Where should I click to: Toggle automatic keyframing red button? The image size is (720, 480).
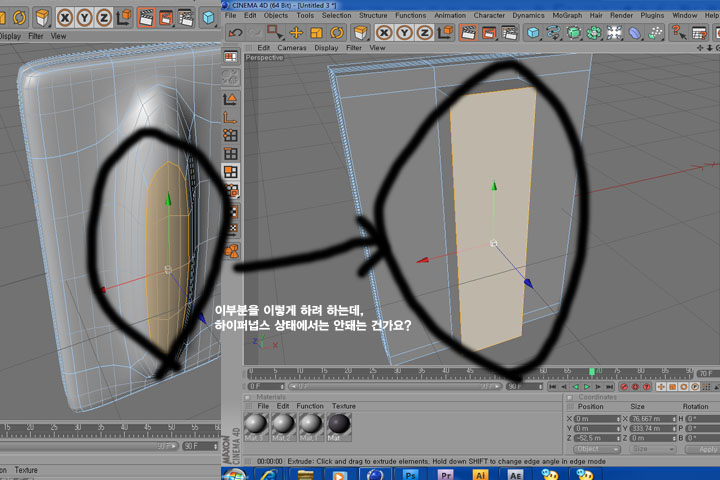coord(636,387)
